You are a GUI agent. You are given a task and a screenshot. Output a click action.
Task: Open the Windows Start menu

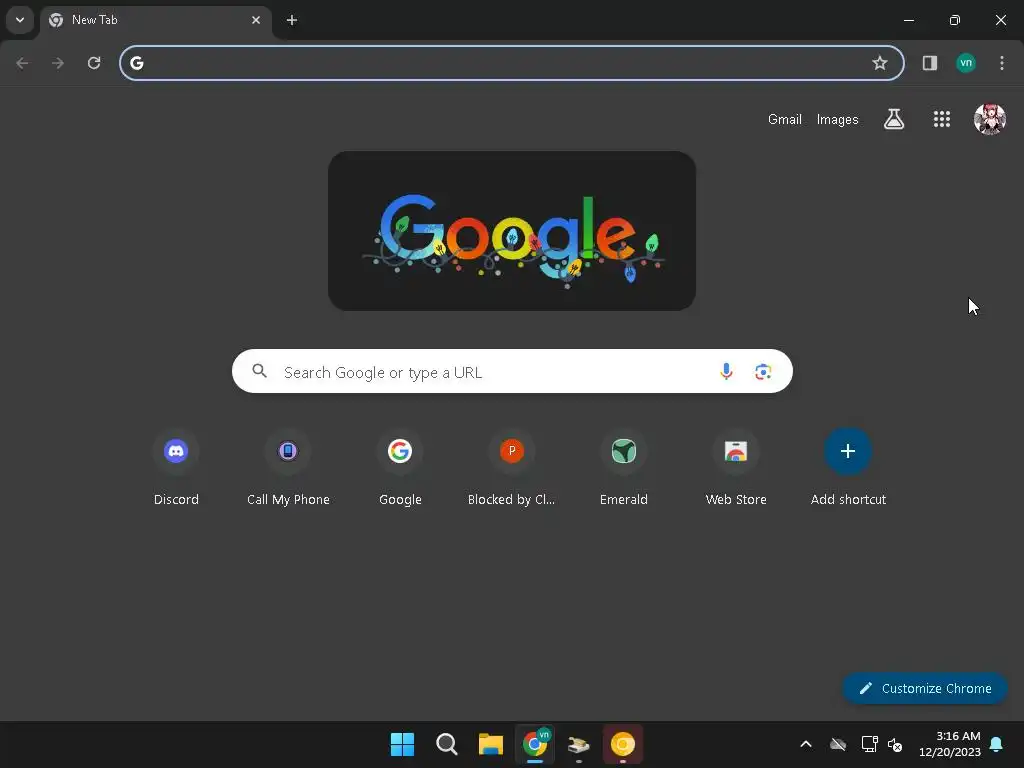click(x=402, y=744)
